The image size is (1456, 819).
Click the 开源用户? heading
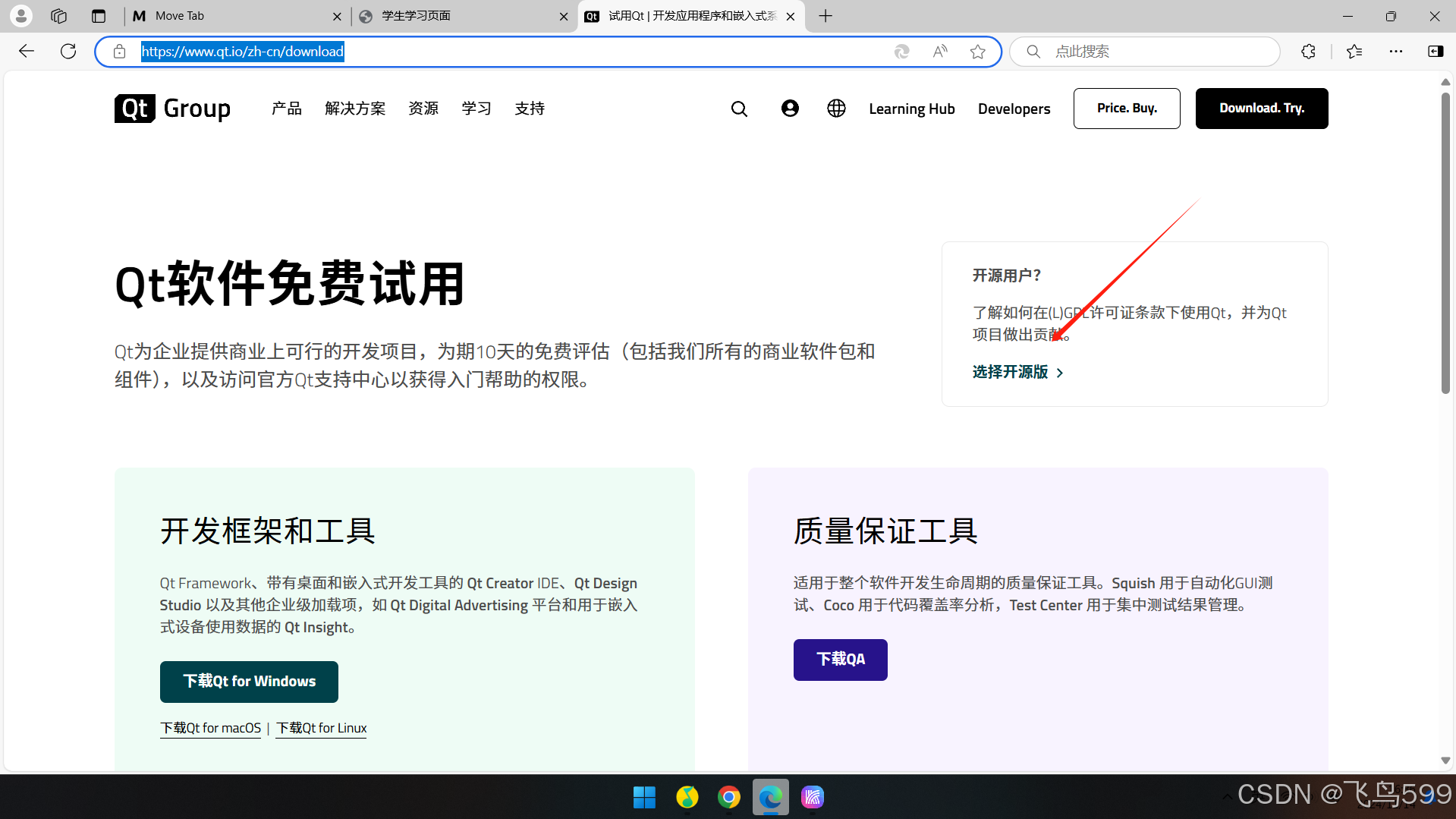[1007, 276]
